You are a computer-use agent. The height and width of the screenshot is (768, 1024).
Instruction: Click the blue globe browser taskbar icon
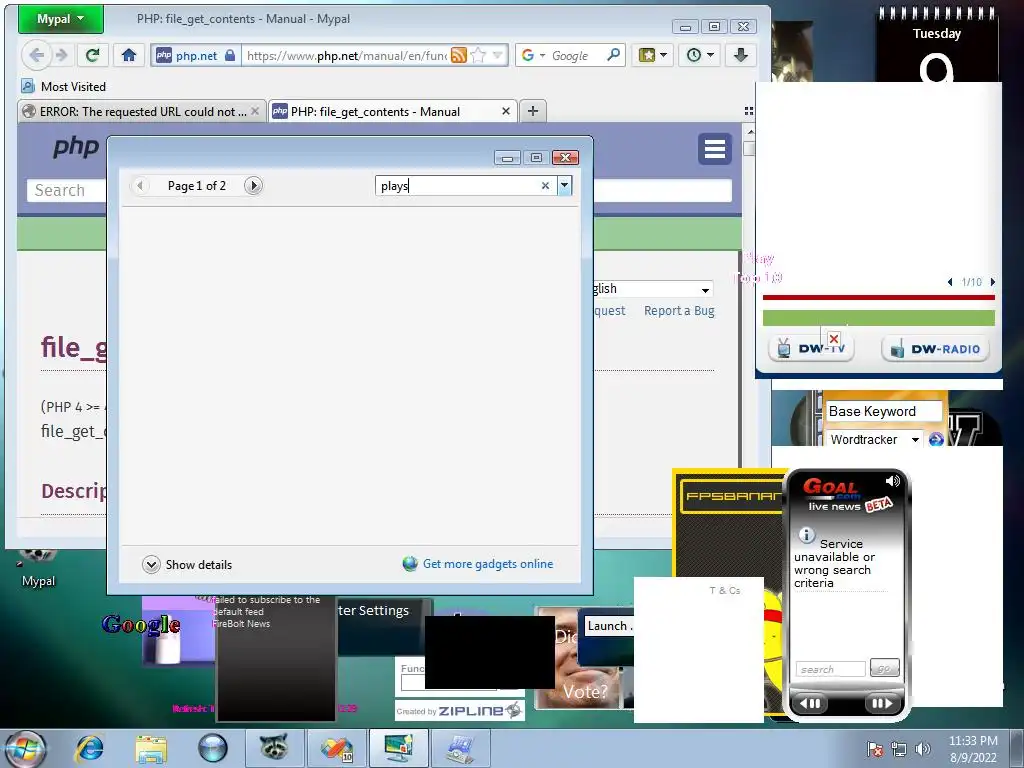click(213, 748)
